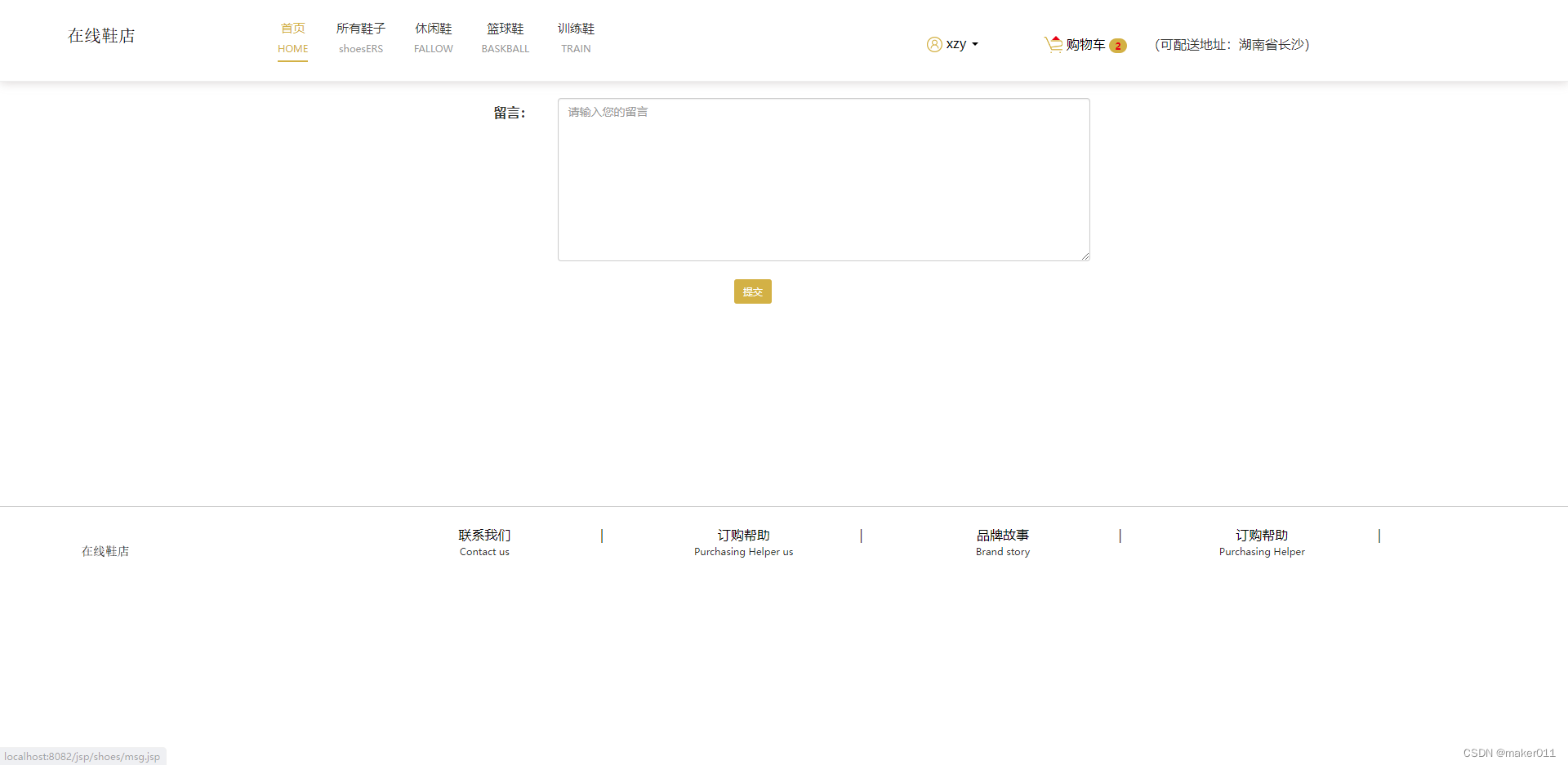Click the shopping cart icon

coord(1053,44)
